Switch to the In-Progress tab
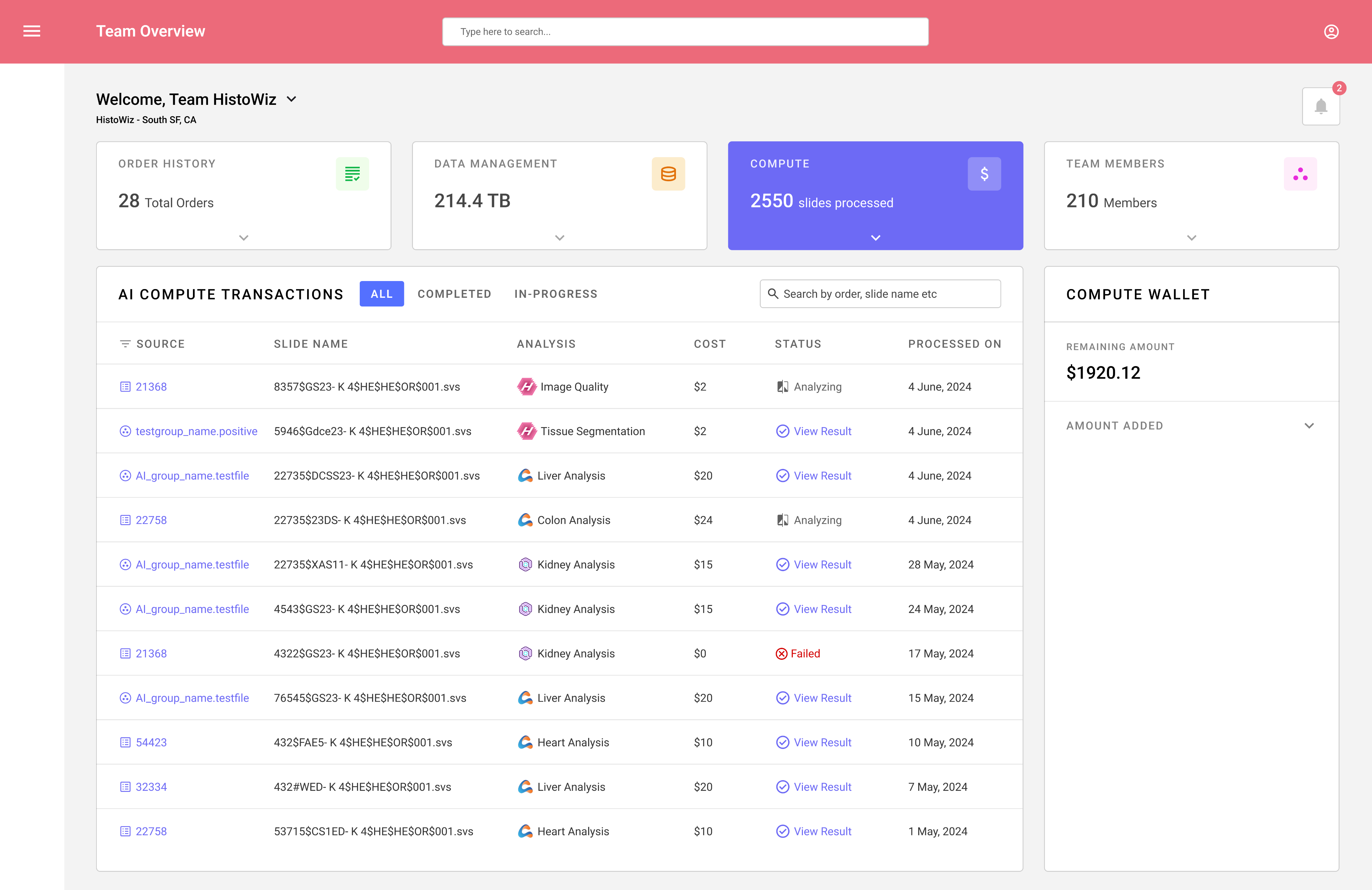 pos(556,294)
